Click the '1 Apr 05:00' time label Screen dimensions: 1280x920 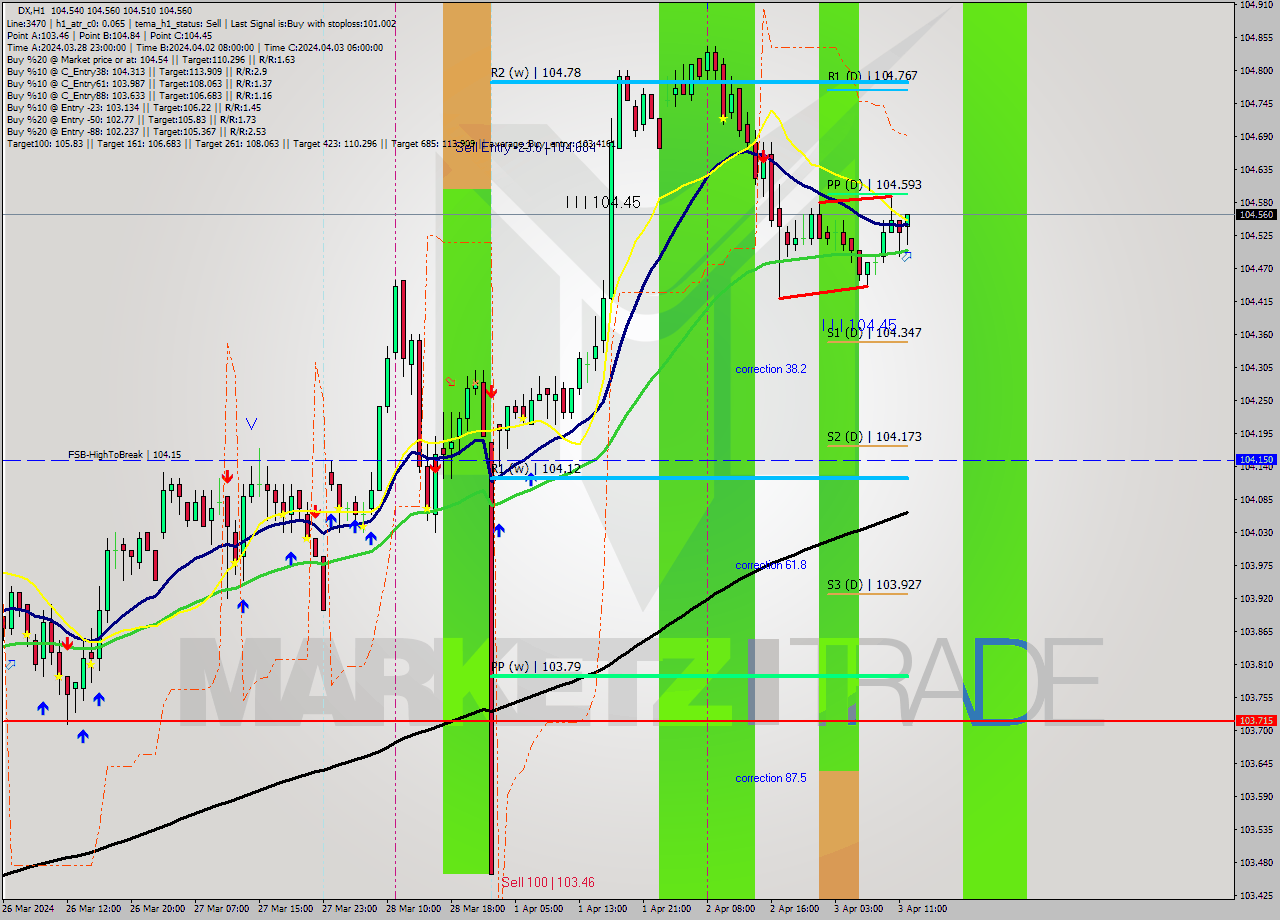[x=538, y=909]
